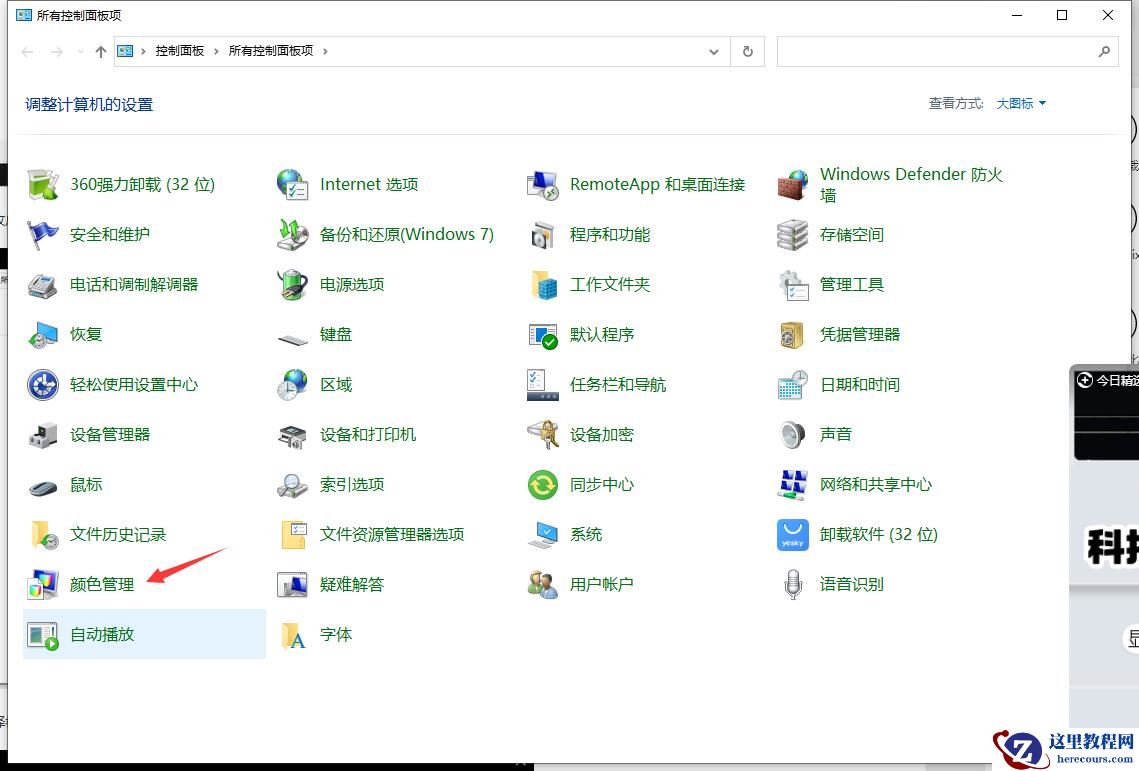Click the control panel icon in address bar
The image size is (1139, 771).
click(126, 52)
